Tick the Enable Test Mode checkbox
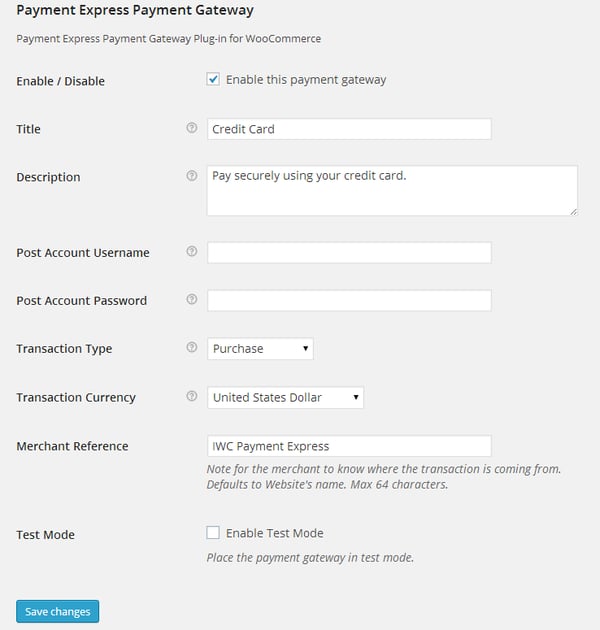This screenshot has height=630, width=600. (x=213, y=533)
